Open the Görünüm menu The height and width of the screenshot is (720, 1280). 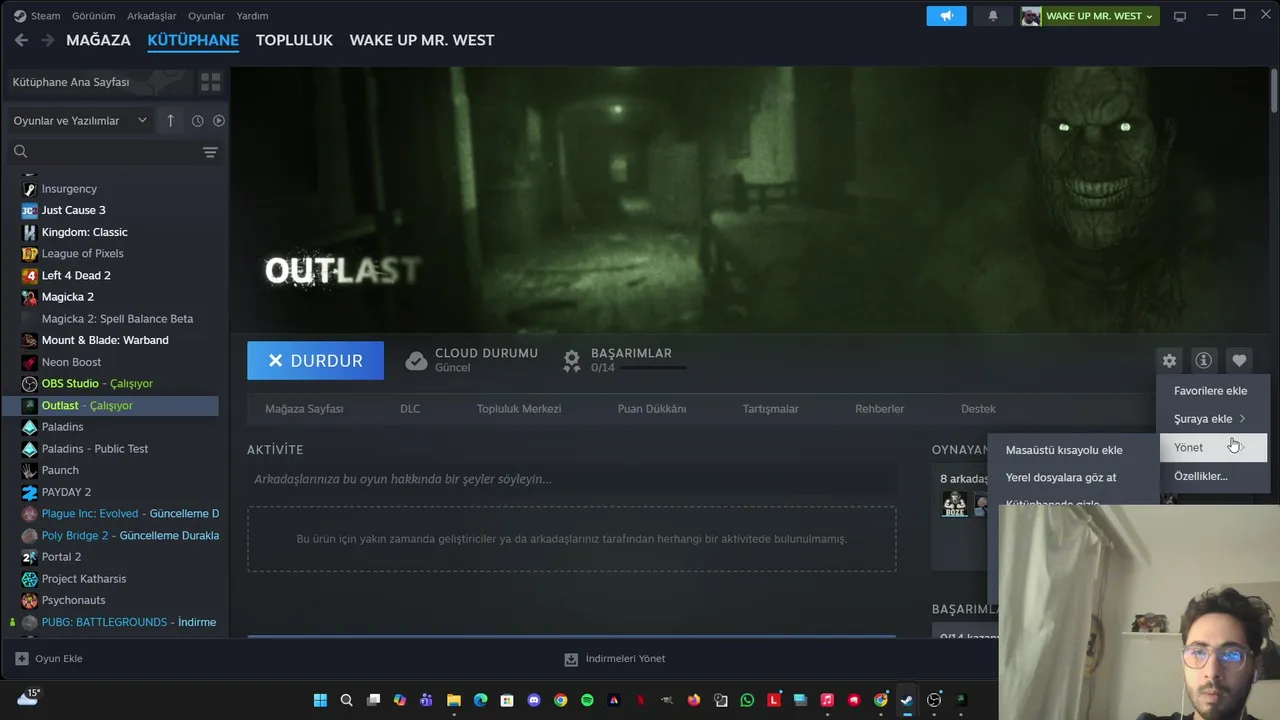click(x=93, y=16)
